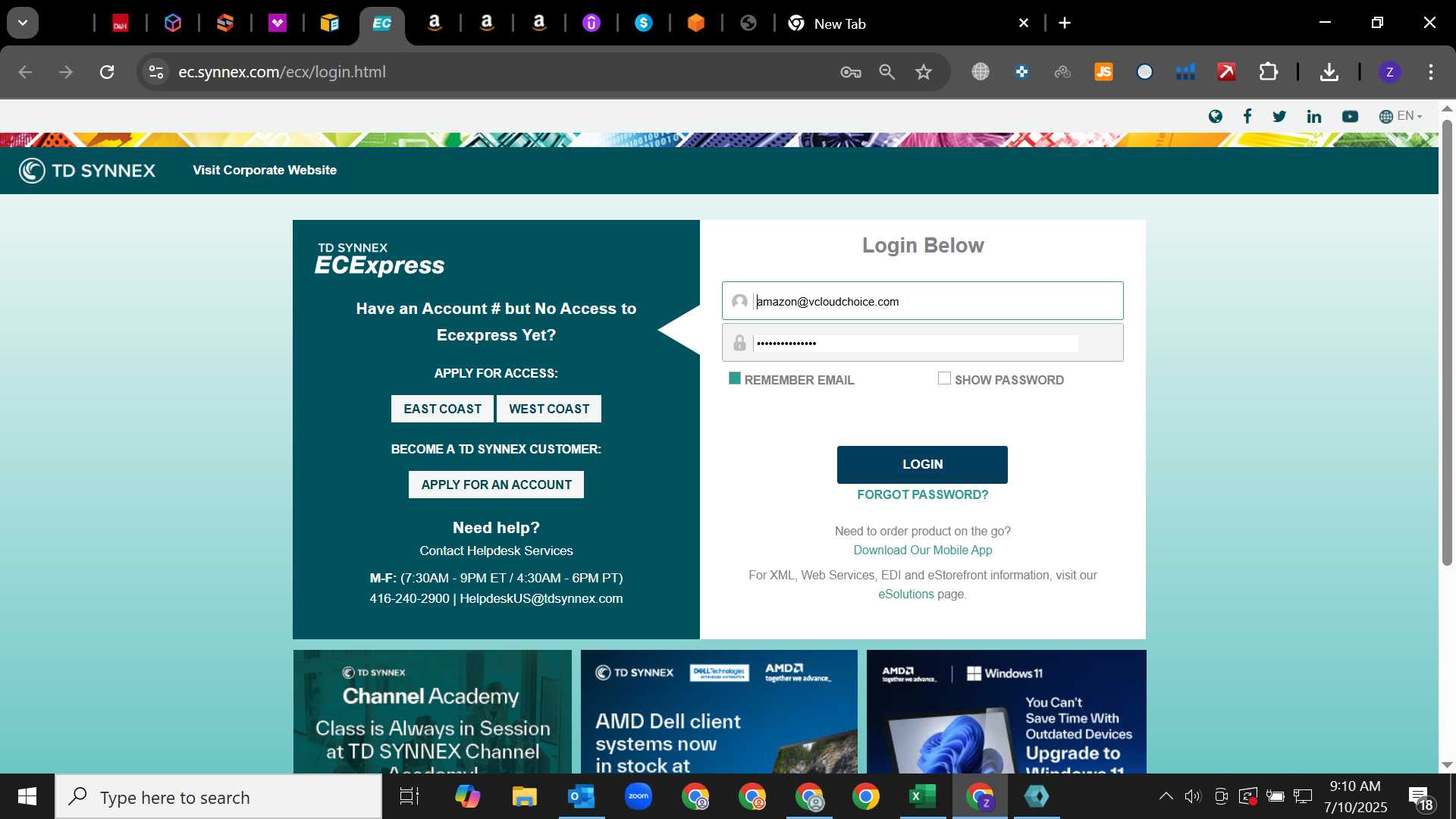The height and width of the screenshot is (819, 1456).
Task: Click the password input field
Action: point(922,343)
